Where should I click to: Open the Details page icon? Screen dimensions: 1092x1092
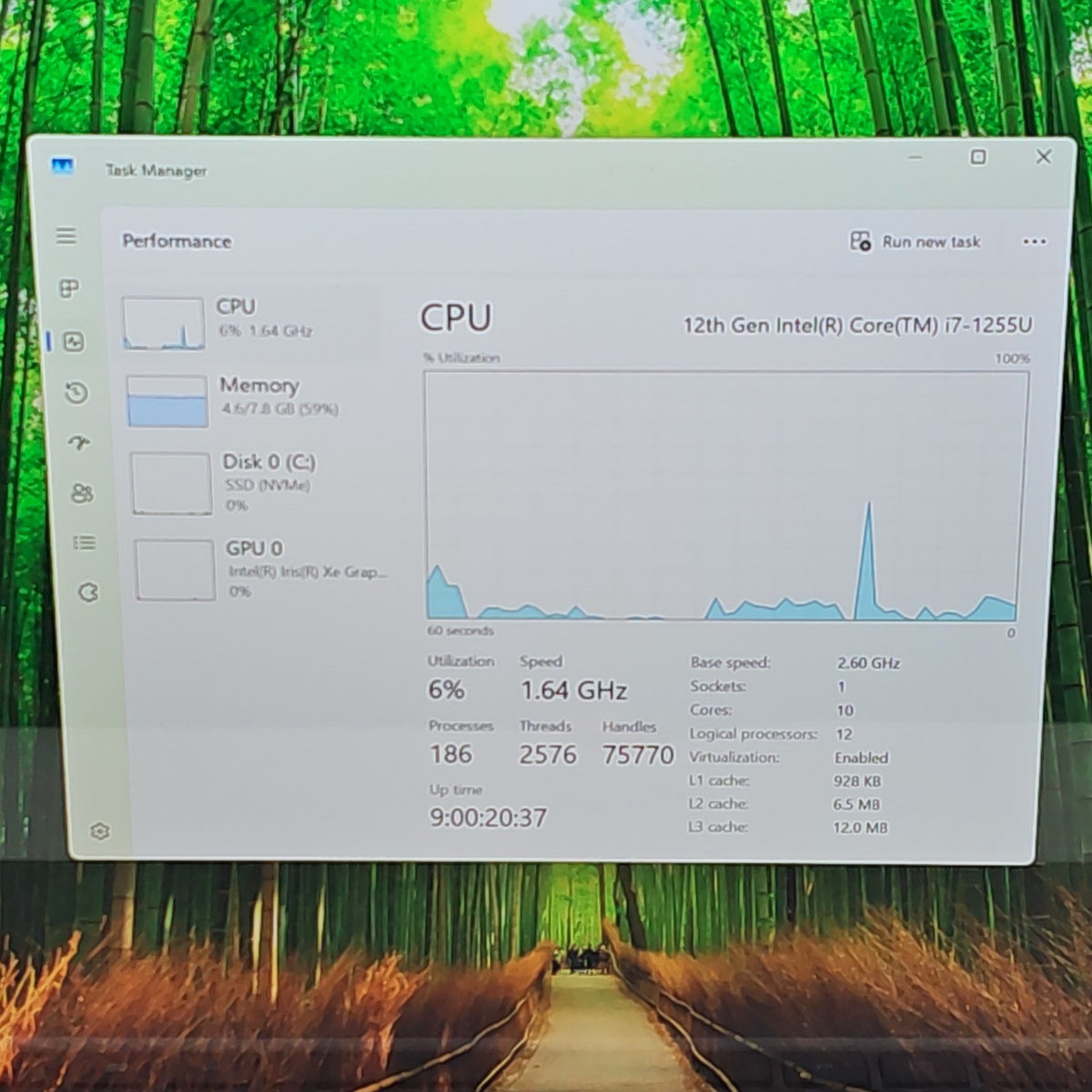(x=85, y=543)
